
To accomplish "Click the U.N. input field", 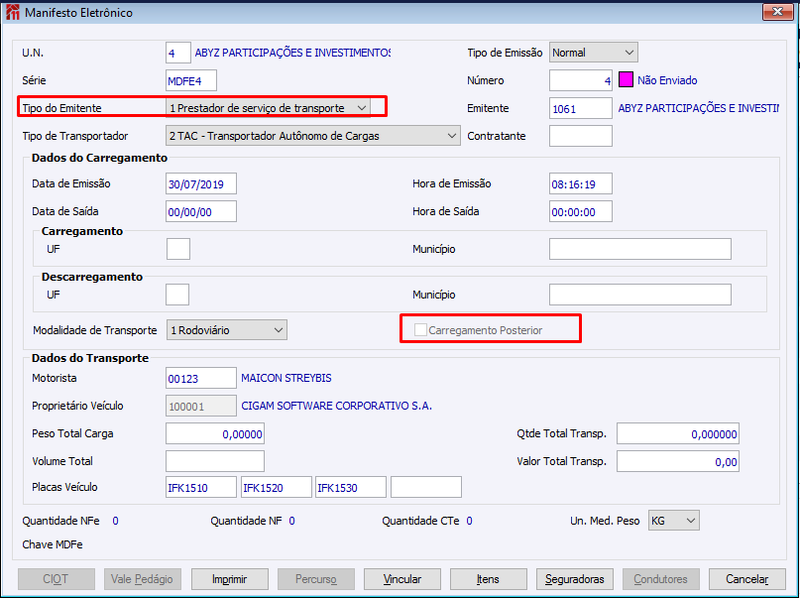I will coord(178,53).
